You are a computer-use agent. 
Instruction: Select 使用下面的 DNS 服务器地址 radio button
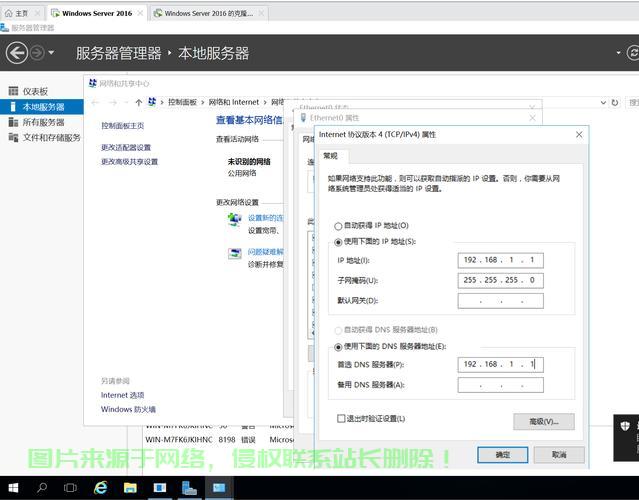(338, 347)
